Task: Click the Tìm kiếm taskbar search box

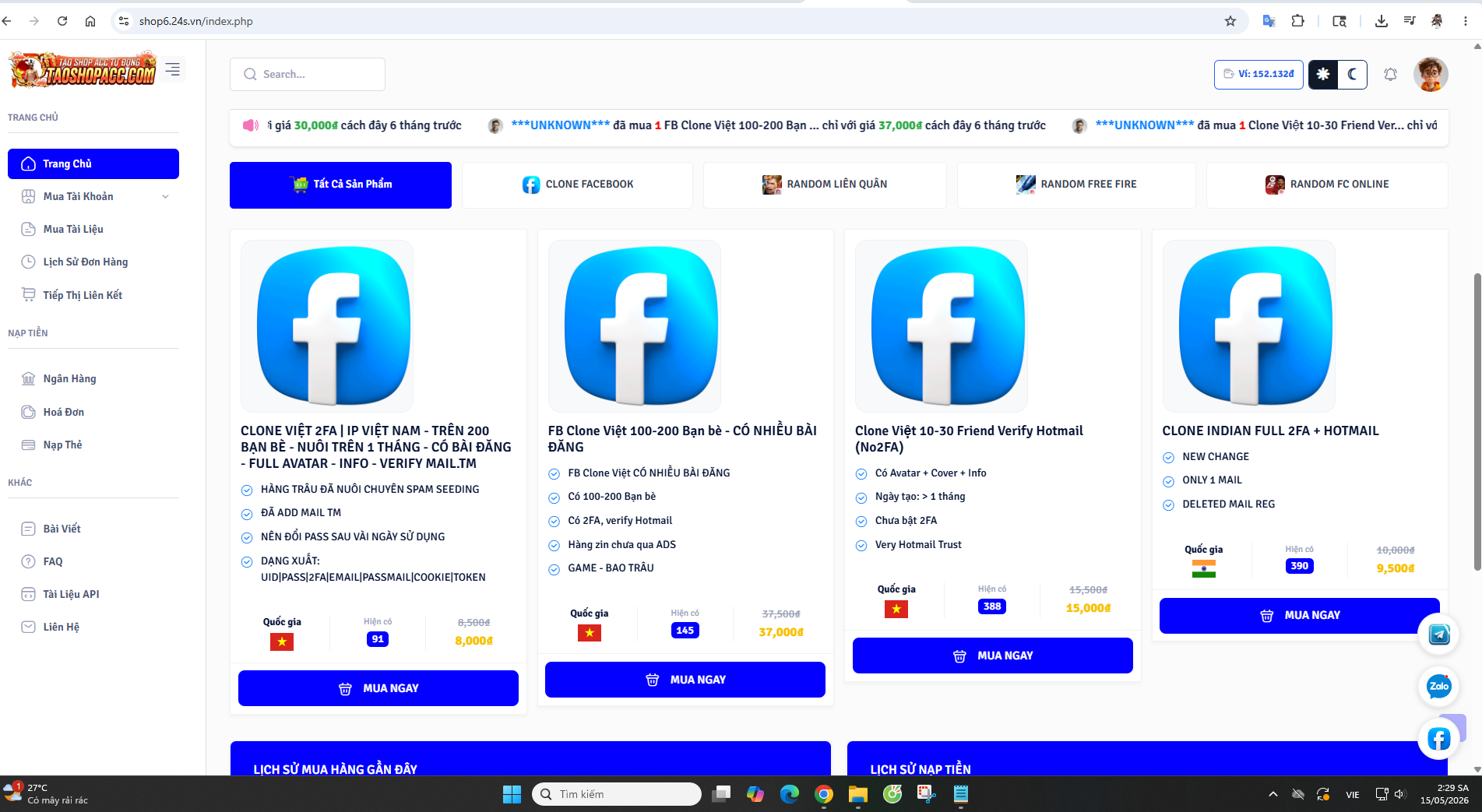Action: (617, 794)
